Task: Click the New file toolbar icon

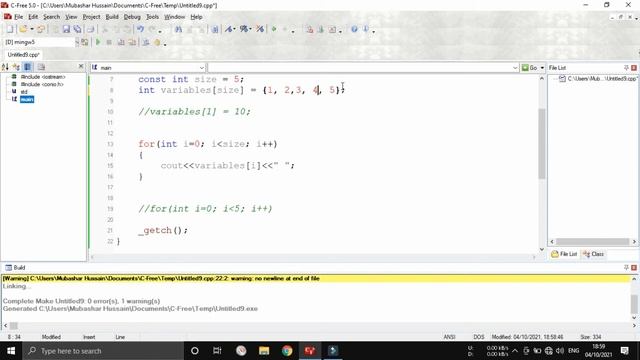Action: 10,29
